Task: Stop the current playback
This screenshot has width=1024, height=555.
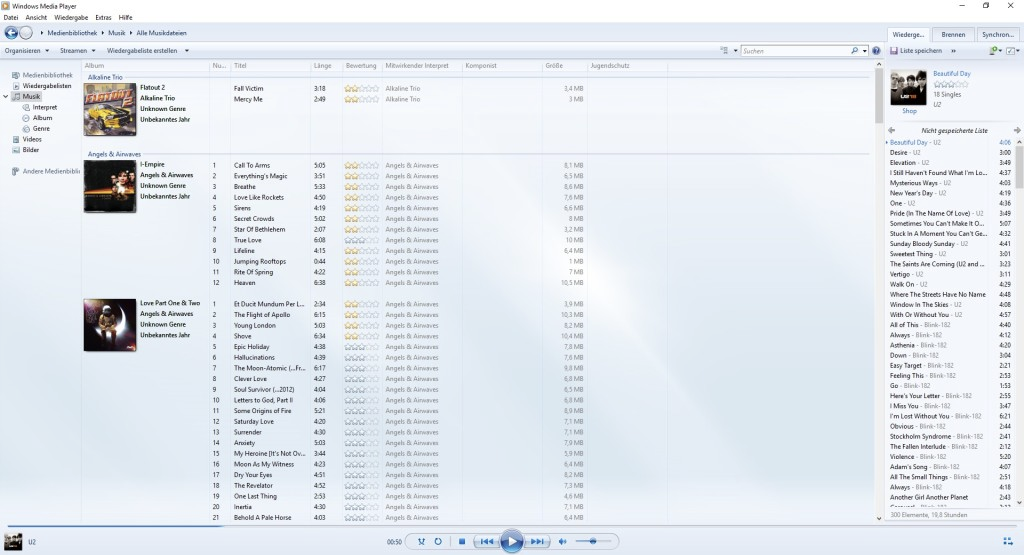Action: point(462,541)
